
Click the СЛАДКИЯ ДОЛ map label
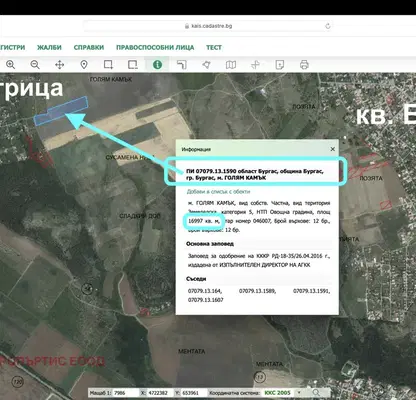point(140,216)
